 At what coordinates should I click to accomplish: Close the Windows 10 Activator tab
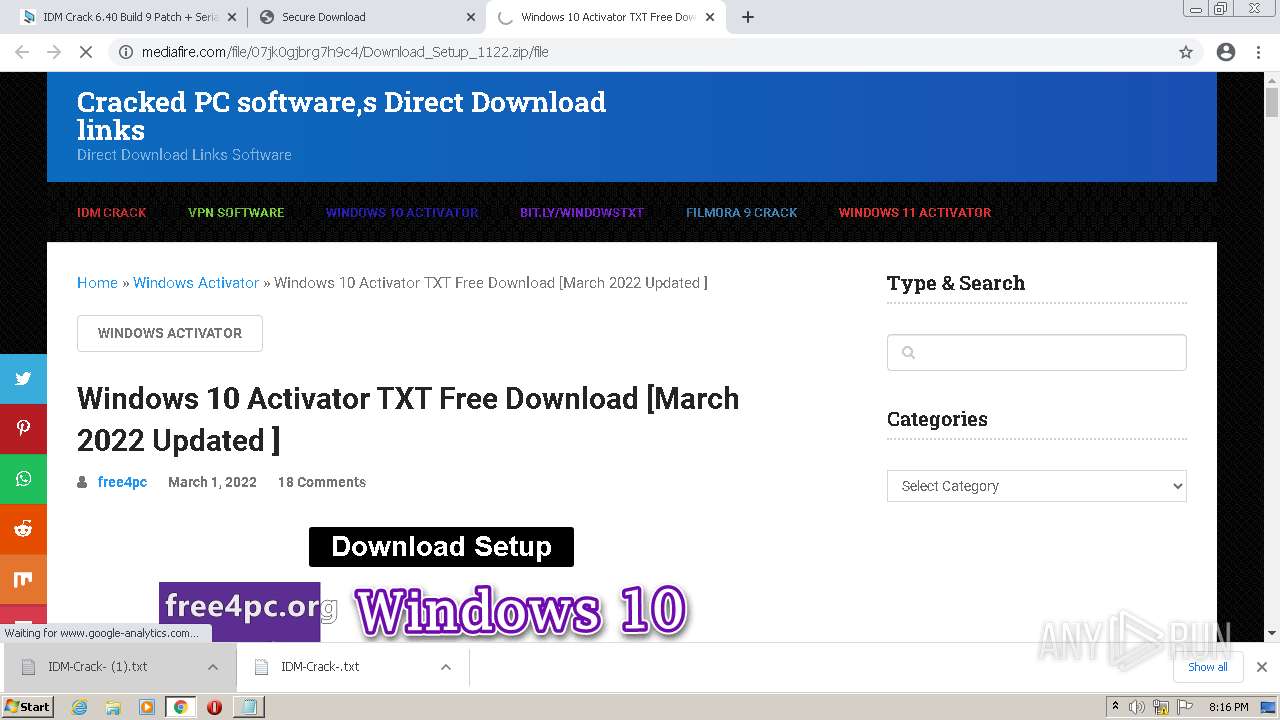pyautogui.click(x=710, y=17)
